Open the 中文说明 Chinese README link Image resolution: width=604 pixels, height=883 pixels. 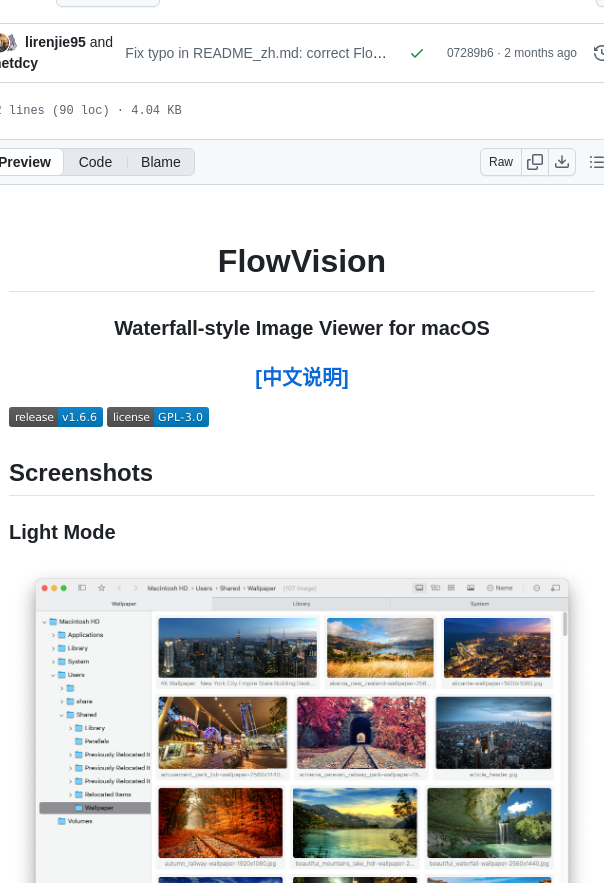(302, 377)
